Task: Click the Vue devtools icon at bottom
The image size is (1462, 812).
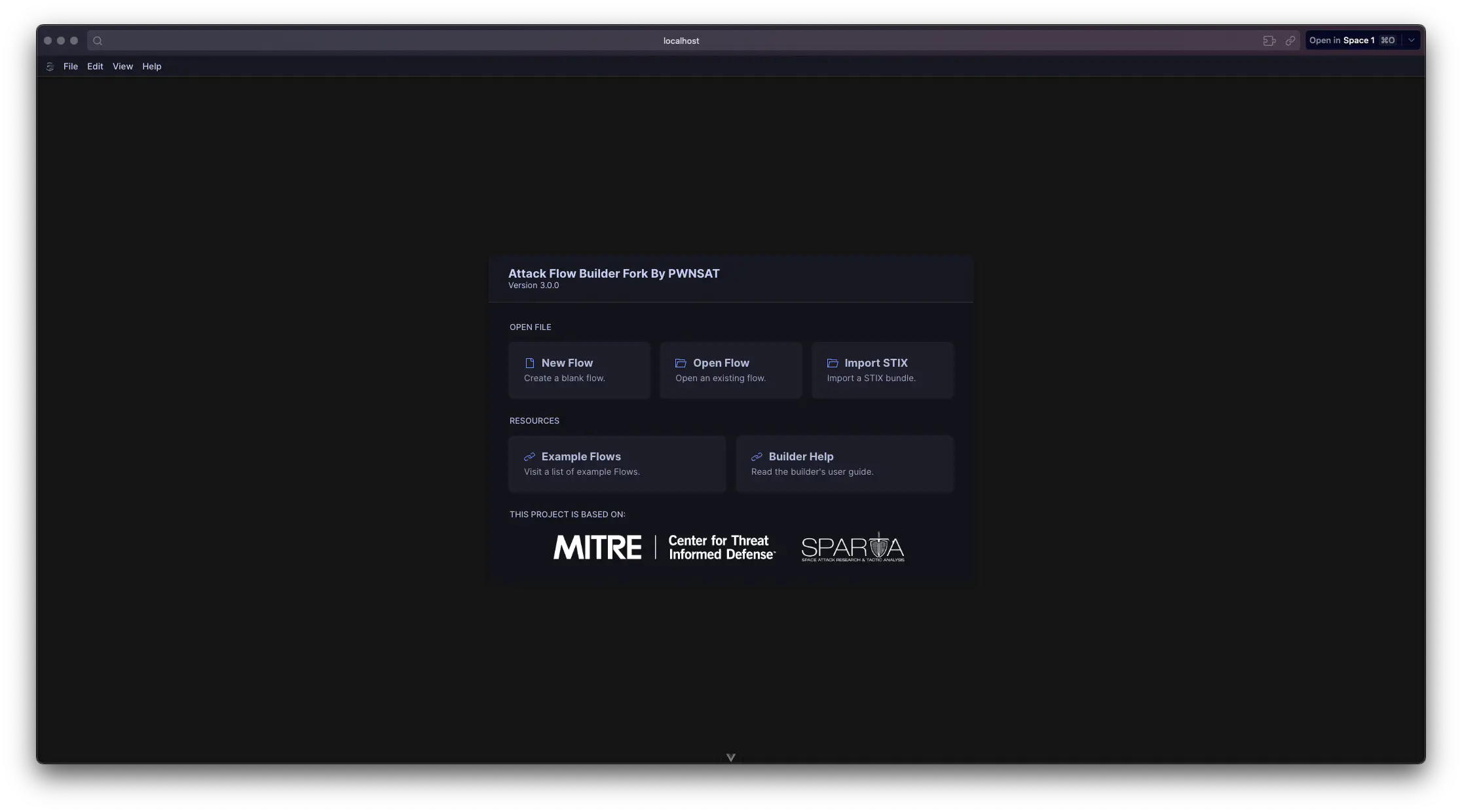Action: [x=731, y=758]
